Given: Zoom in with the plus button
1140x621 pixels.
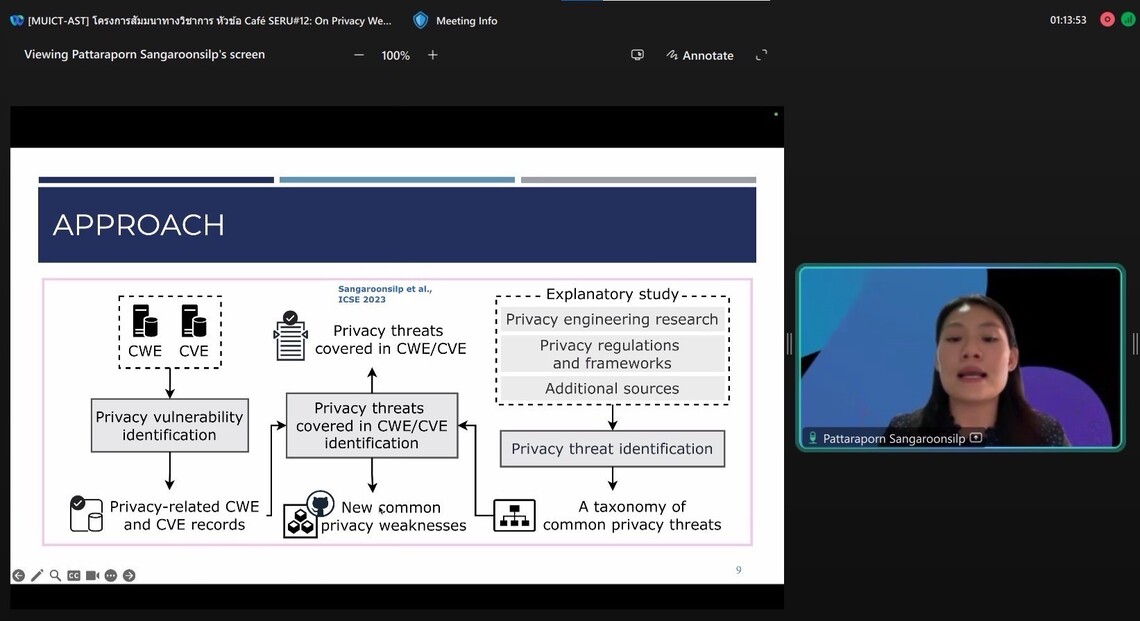Looking at the screenshot, I should 433,55.
